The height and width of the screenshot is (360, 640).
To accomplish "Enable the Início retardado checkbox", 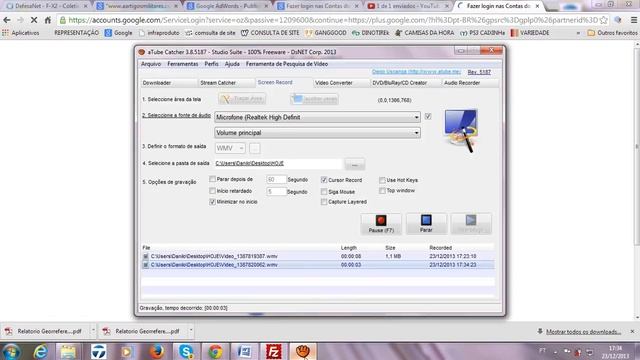I will pos(212,191).
